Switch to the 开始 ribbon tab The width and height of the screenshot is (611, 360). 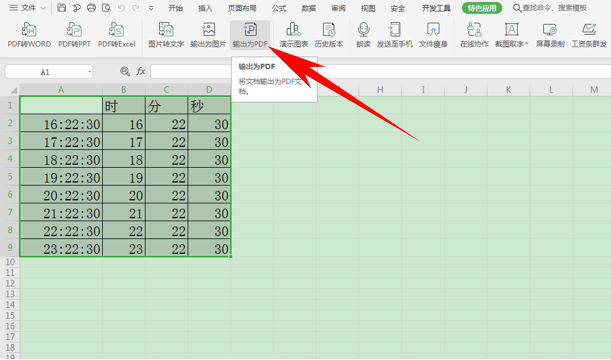pyautogui.click(x=176, y=8)
